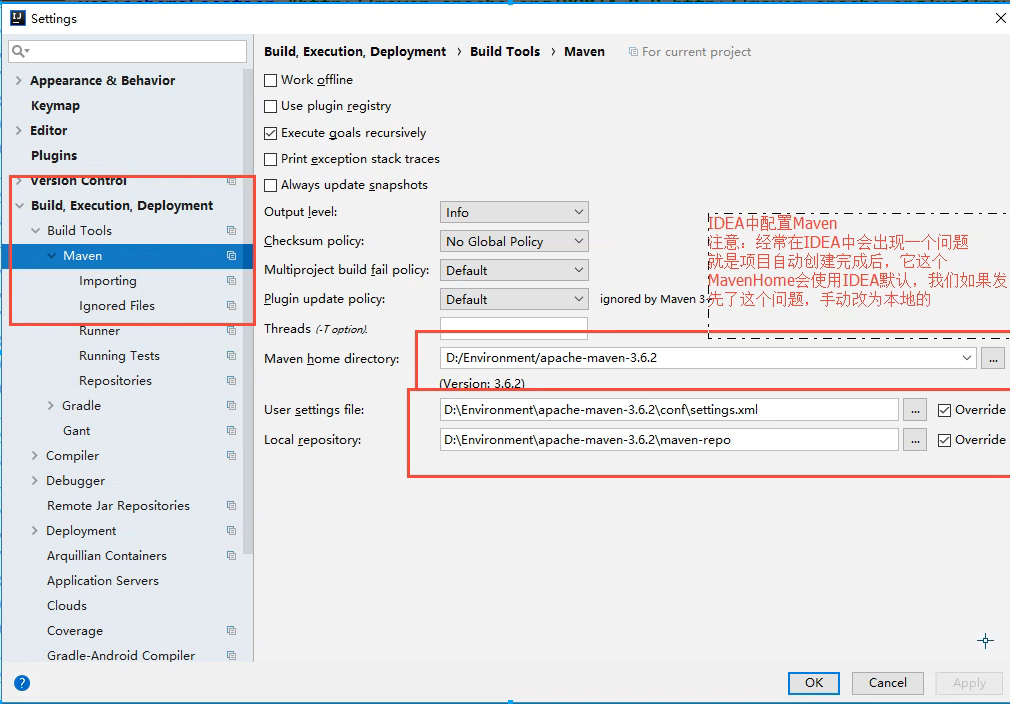
Task: Uncheck Execute goals recursively
Action: coord(271,133)
